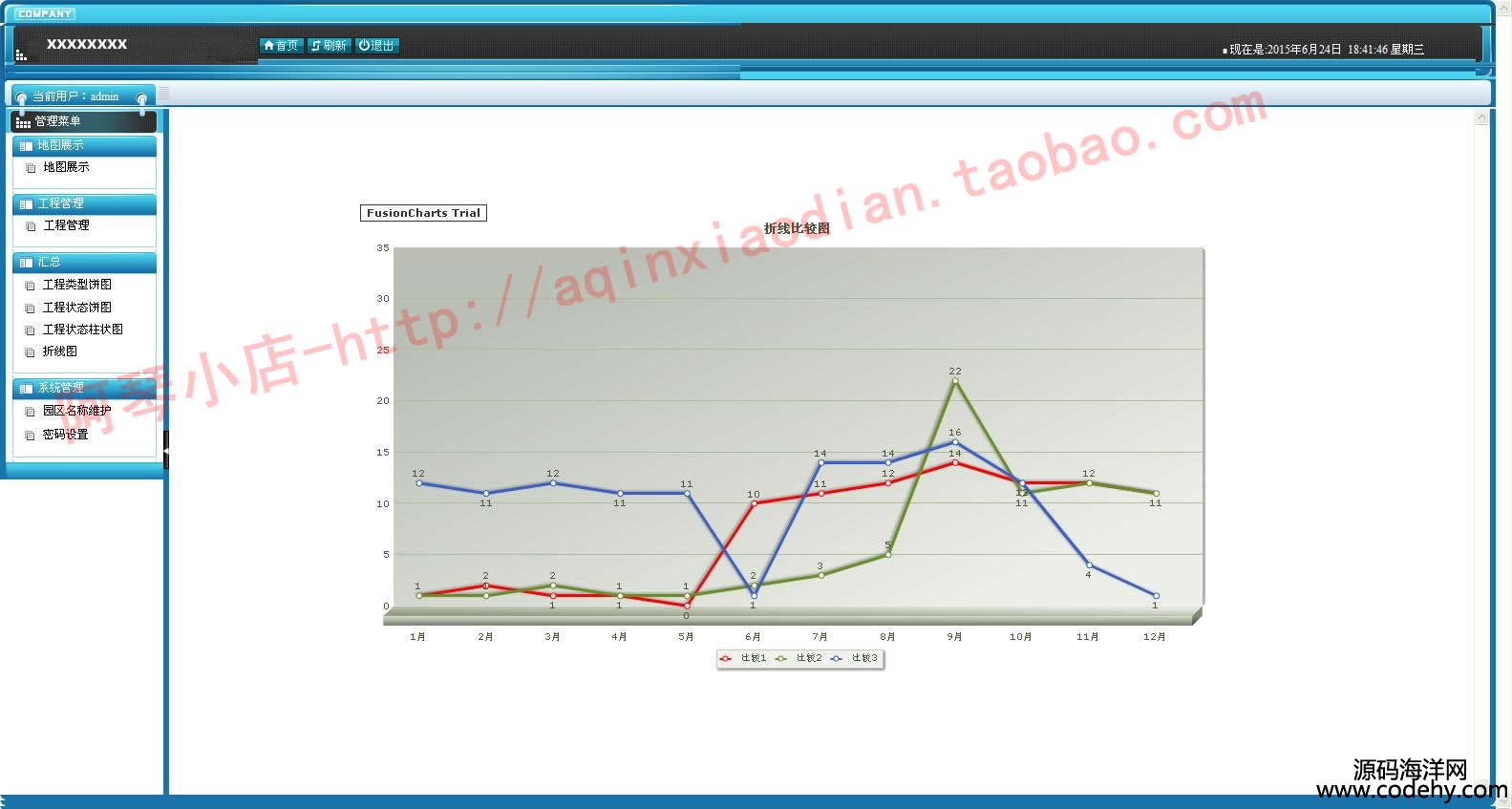Click the red 0 data point in 5月
This screenshot has width=1512, height=809.
tap(687, 606)
